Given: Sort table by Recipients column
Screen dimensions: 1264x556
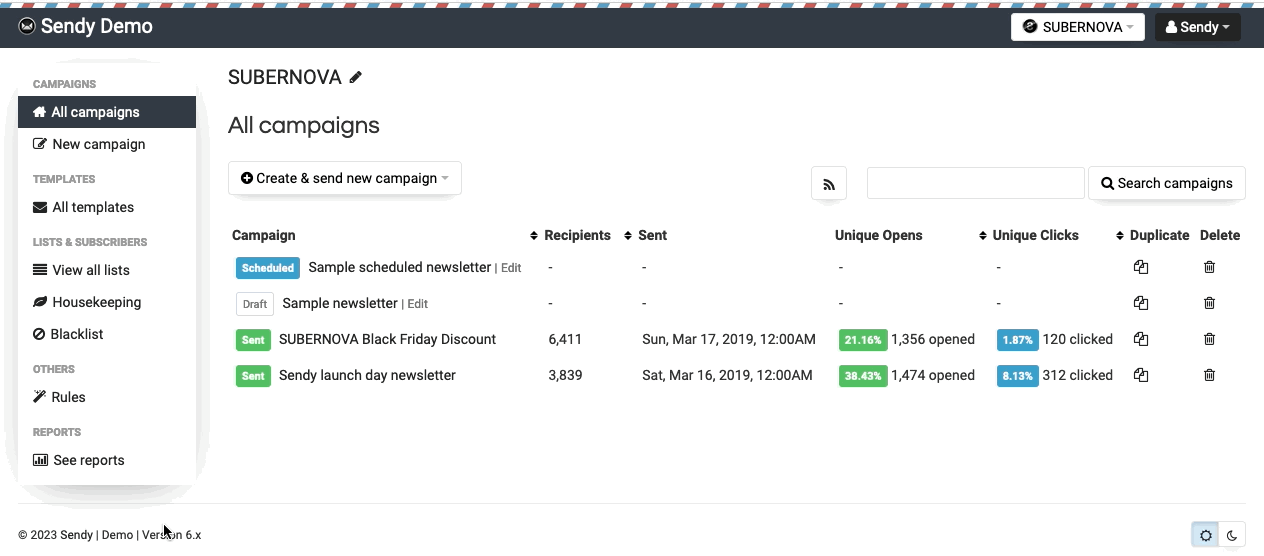Looking at the screenshot, I should (627, 236).
